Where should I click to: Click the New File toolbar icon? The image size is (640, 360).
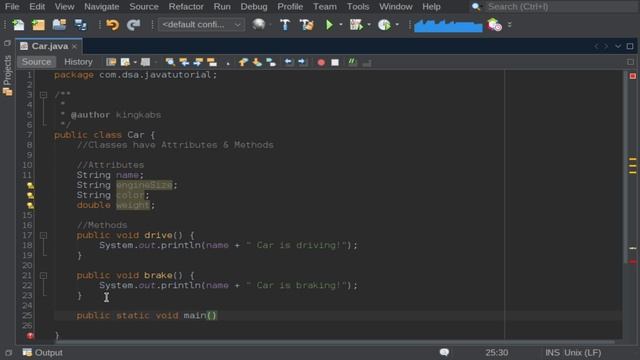(x=18, y=25)
